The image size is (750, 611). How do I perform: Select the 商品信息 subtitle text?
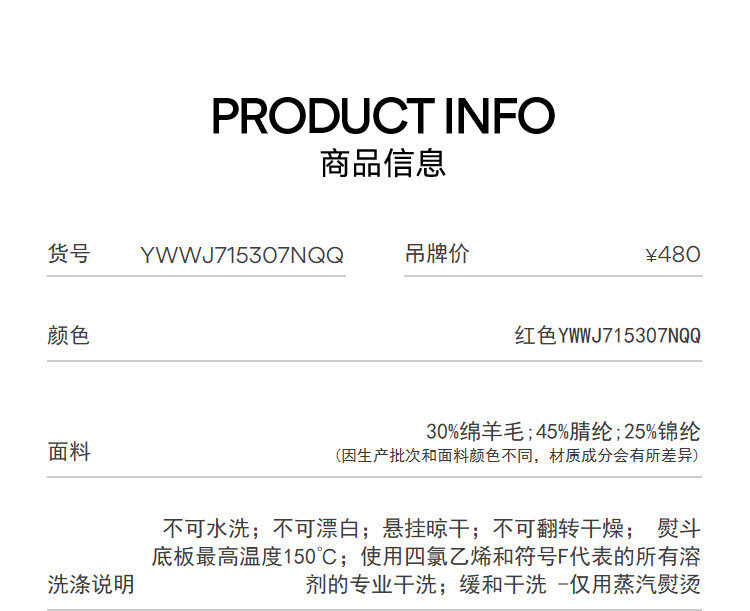pos(383,164)
